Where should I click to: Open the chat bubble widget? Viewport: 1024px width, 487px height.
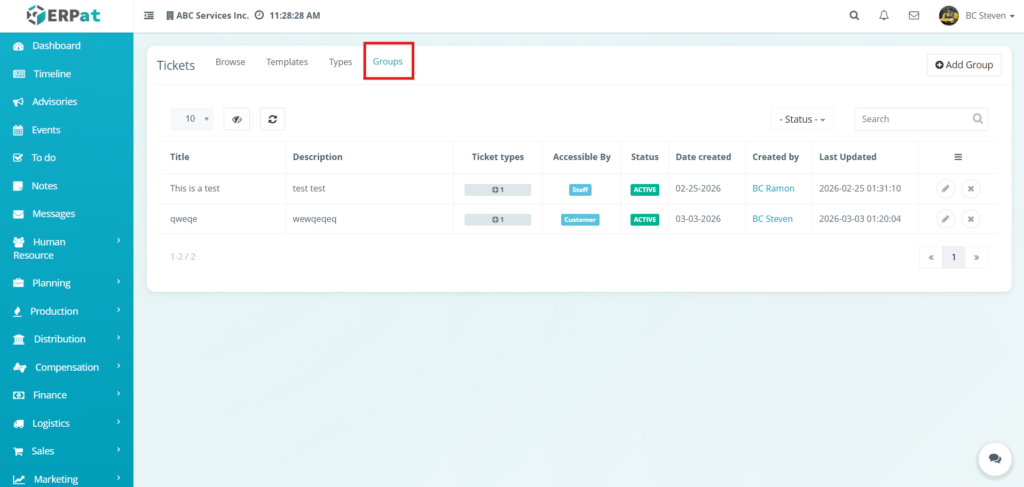994,458
